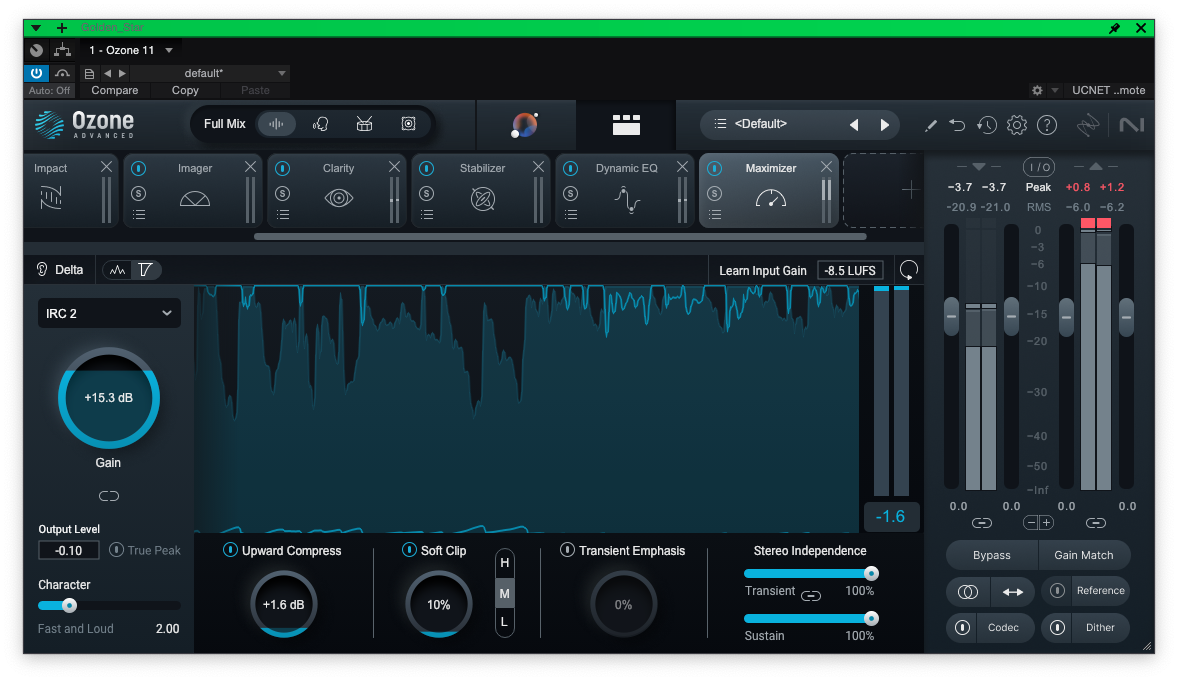Click the Transient stereo independence slider
Image resolution: width=1178 pixels, height=681 pixels.
811,574
